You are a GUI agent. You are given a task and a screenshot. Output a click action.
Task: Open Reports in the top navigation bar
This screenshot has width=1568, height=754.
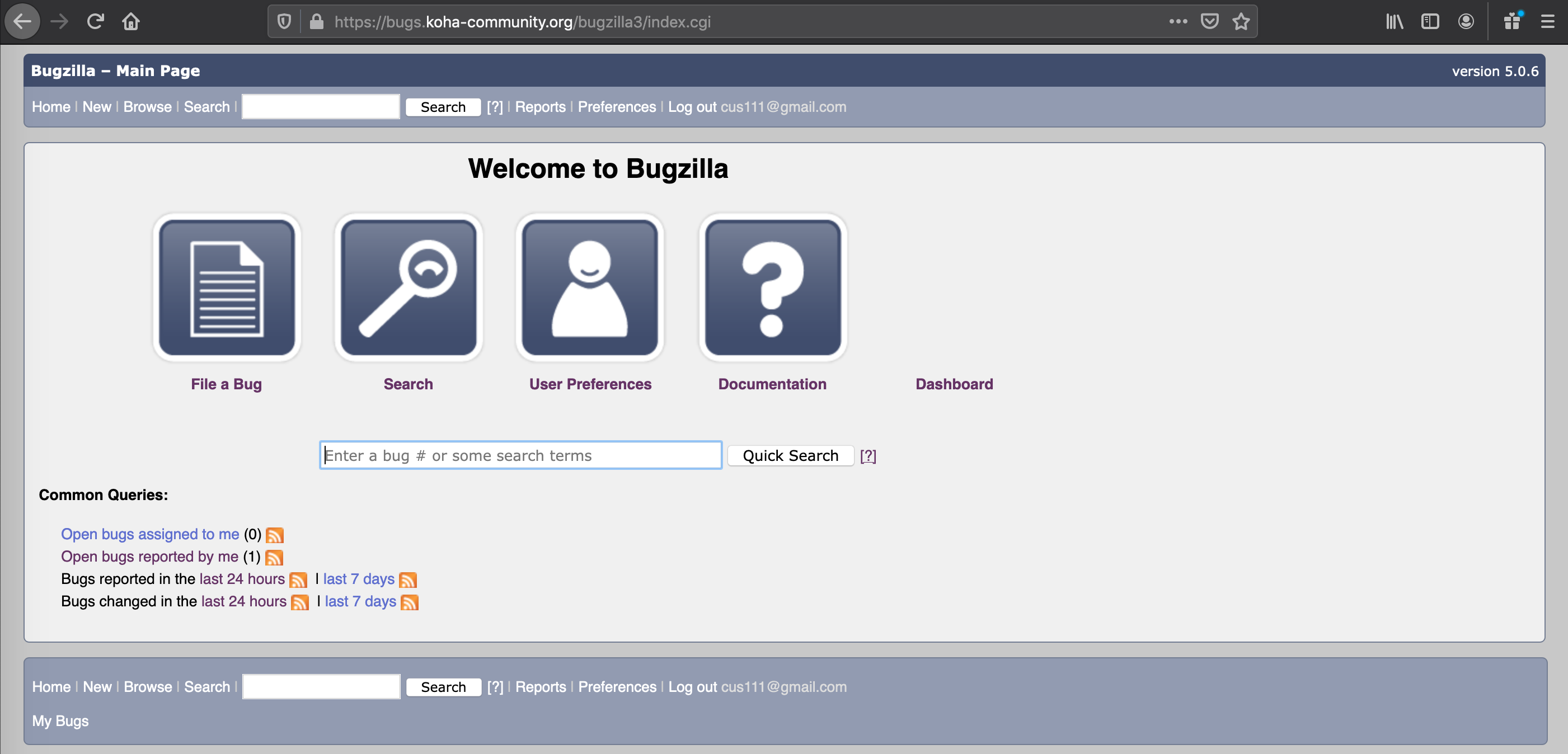click(x=540, y=107)
